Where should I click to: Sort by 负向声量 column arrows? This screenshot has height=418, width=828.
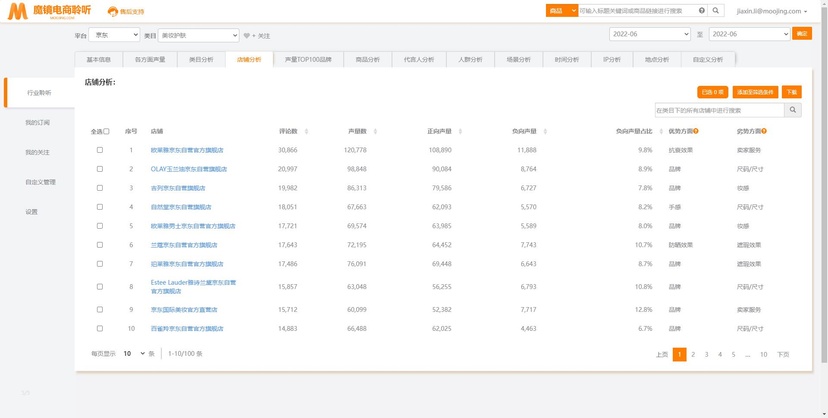coord(545,131)
